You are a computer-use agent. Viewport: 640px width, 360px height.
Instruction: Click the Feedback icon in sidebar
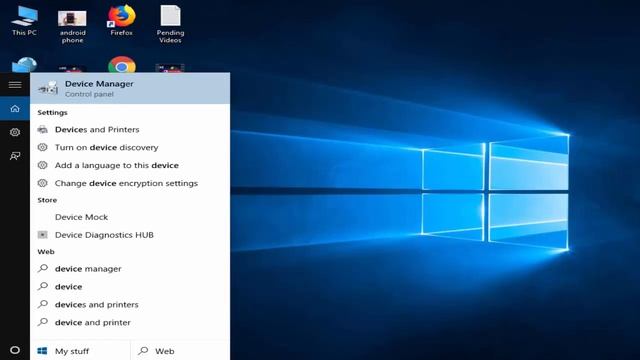click(x=15, y=156)
